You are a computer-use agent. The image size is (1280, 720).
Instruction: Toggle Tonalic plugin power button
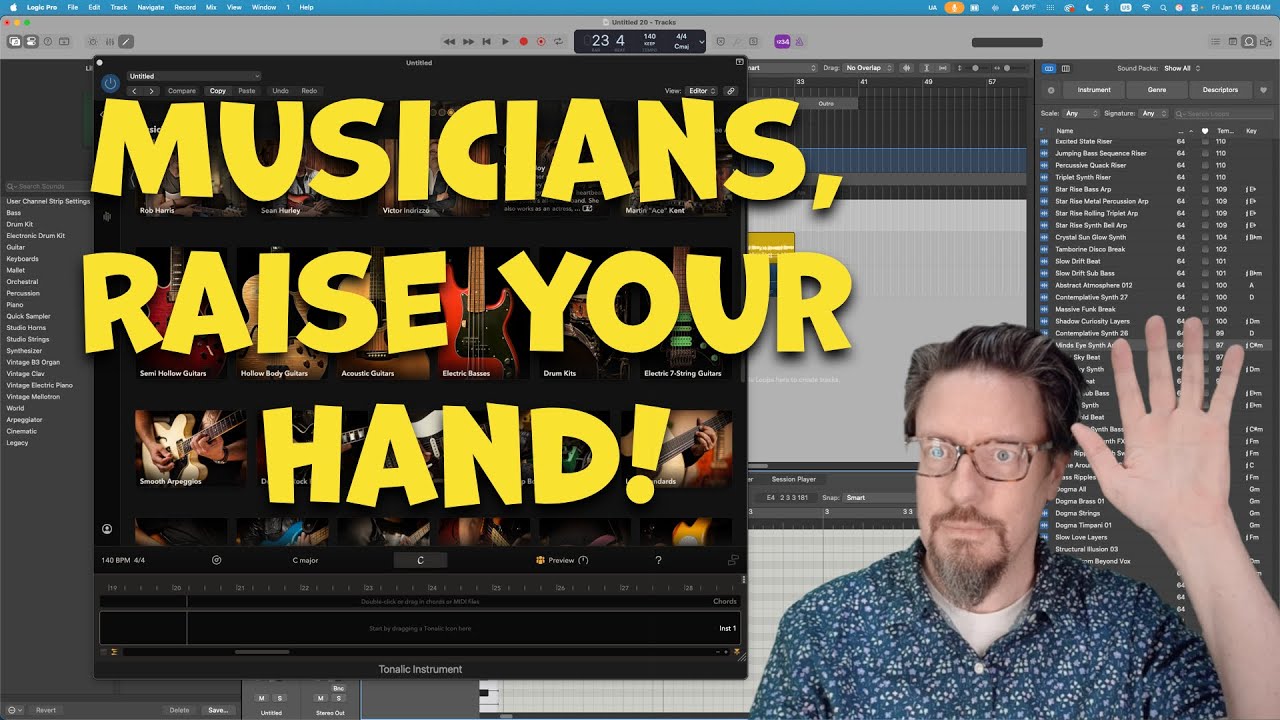coord(110,84)
